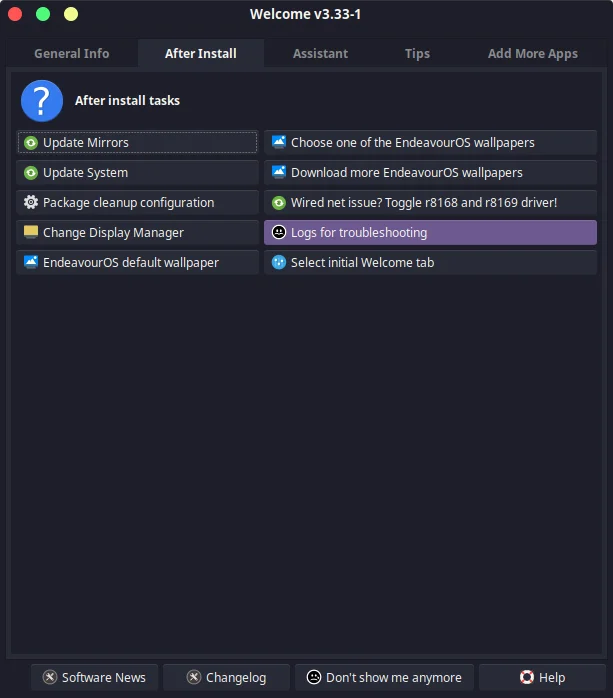Viewport: 613px width, 698px height.
Task: Open the Assistant tab
Action: click(x=321, y=53)
